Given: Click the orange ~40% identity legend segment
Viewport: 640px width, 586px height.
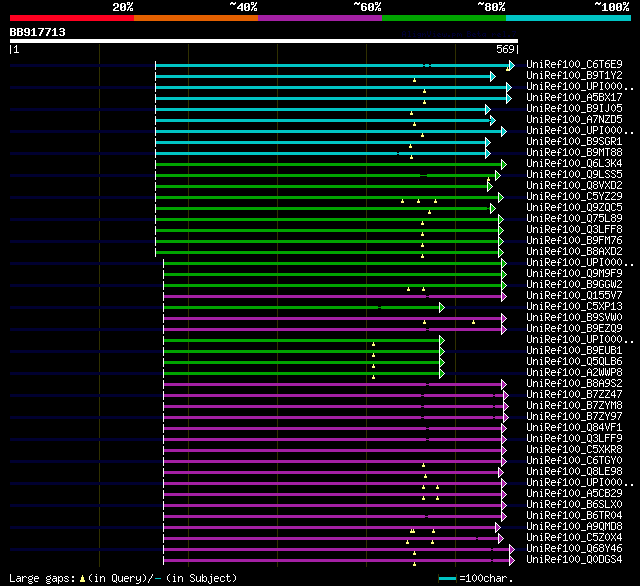Looking at the screenshot, I should click(x=196, y=18).
